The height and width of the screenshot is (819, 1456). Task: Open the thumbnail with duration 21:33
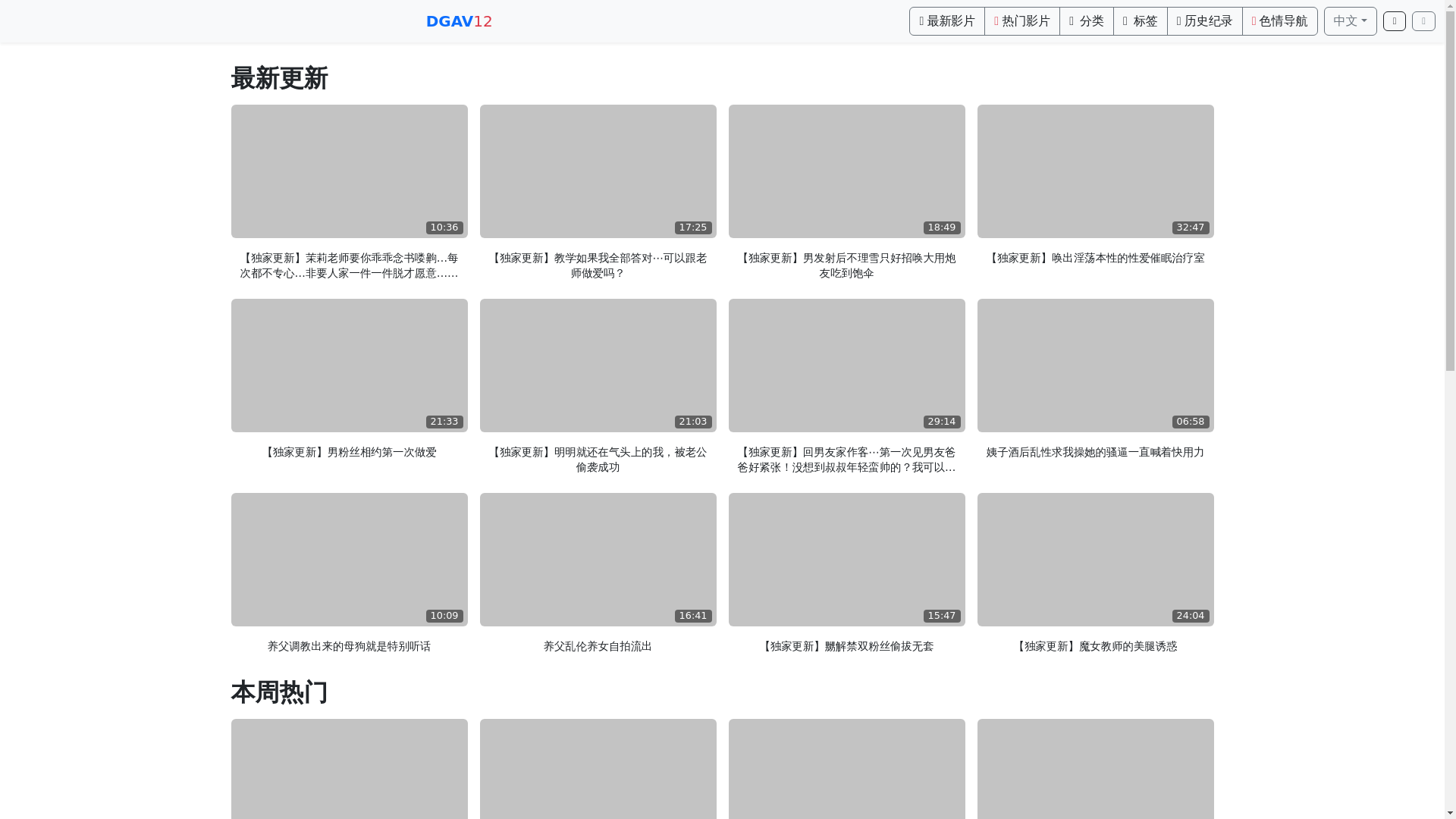coord(349,366)
